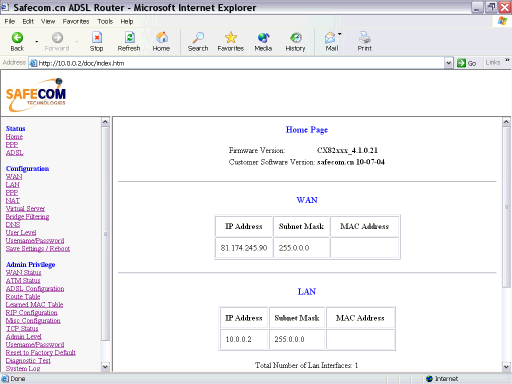512x384 pixels.
Task: Print the page with printer icon
Action: [365, 38]
